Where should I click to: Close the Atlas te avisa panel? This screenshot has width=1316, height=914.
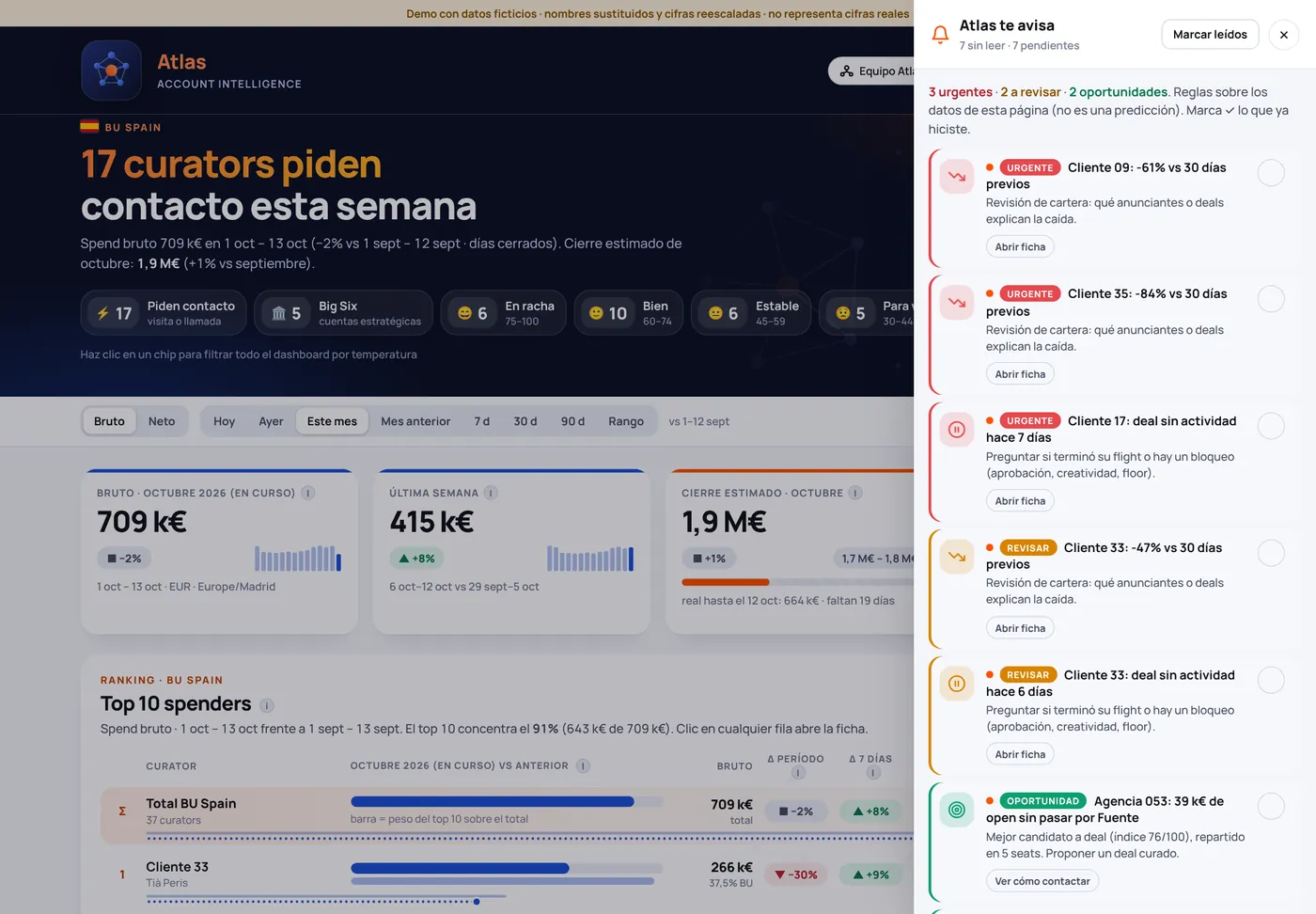click(x=1284, y=35)
